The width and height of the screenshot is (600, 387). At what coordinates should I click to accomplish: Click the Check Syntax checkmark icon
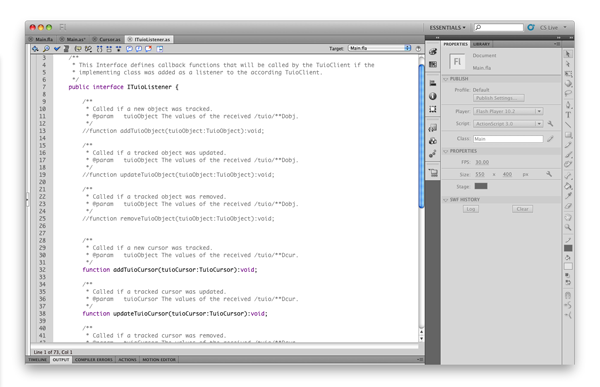[x=57, y=49]
